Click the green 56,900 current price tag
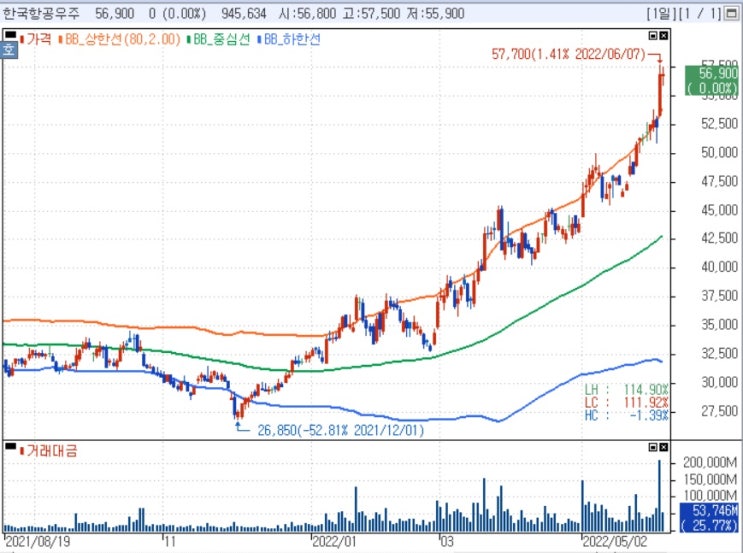 point(711,81)
